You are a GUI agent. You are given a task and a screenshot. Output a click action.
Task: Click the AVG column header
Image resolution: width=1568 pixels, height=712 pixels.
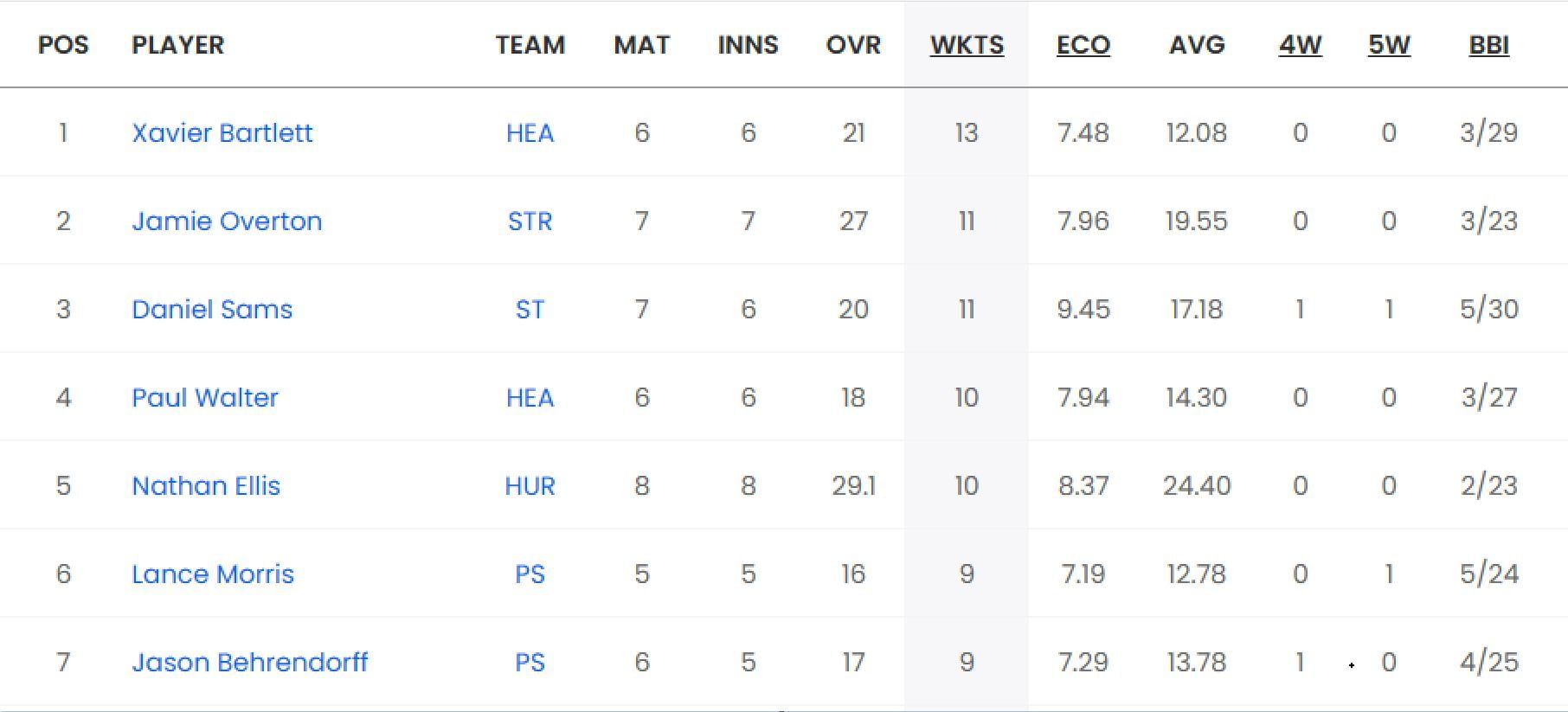[1196, 45]
